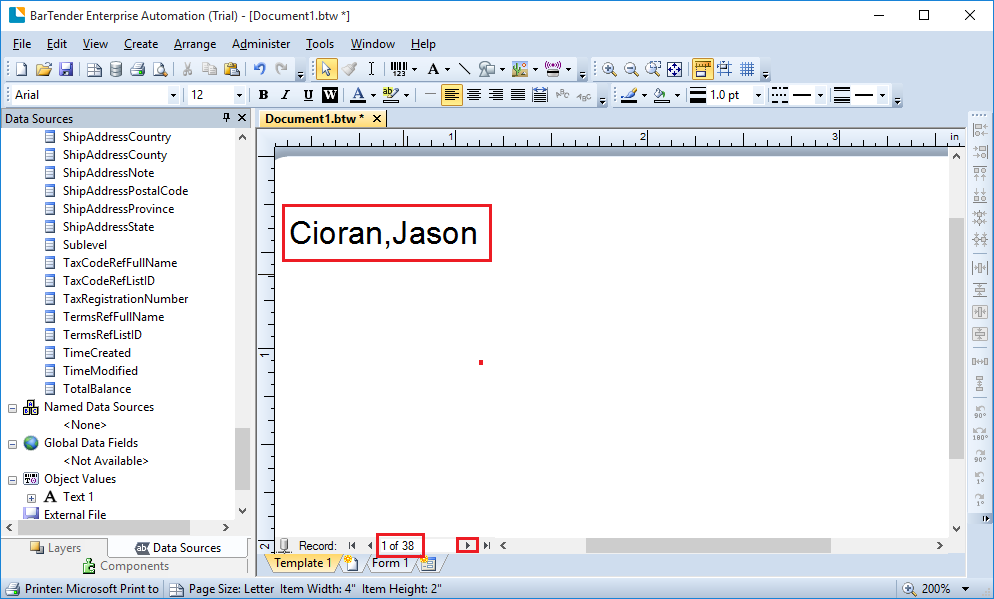Open a file with the folder icon

(x=43, y=69)
